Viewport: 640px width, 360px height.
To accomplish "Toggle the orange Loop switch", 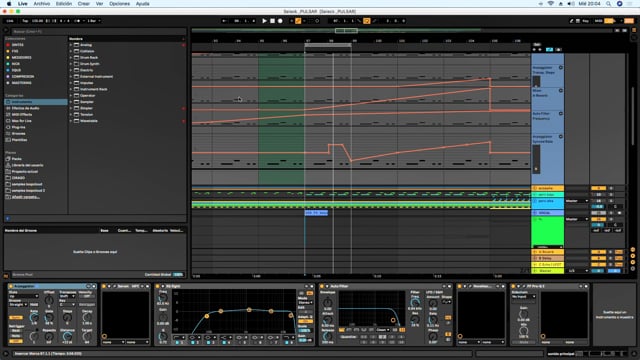I will click(367, 21).
